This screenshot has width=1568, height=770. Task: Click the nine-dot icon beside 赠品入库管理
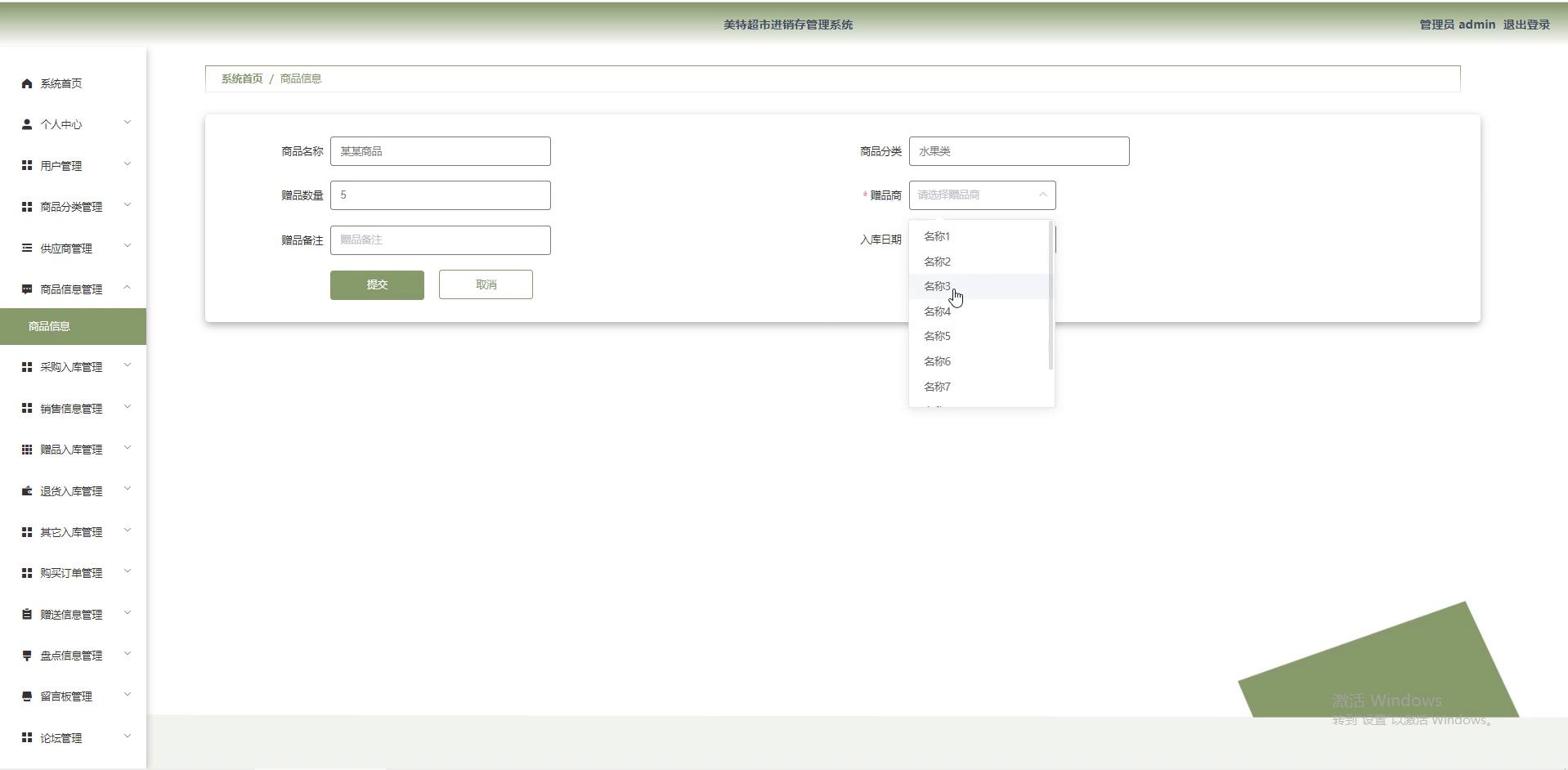coord(27,450)
